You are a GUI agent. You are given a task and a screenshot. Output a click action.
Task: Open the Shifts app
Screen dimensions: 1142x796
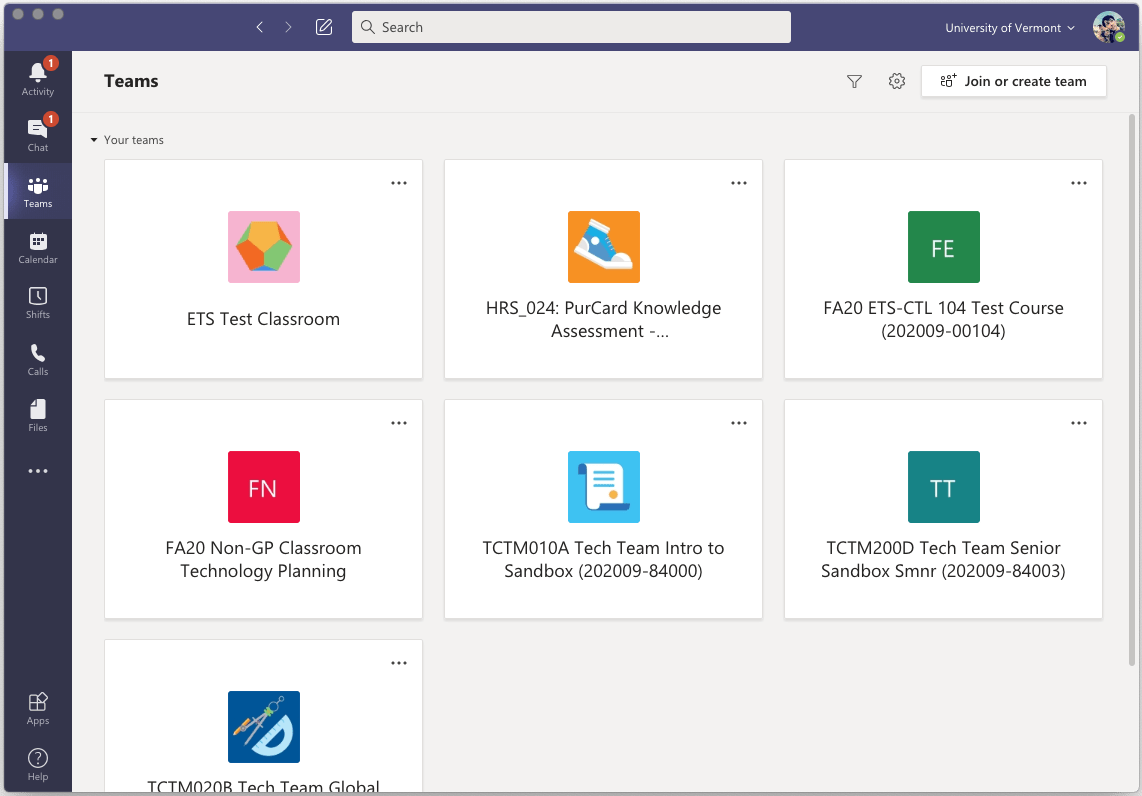click(x=37, y=303)
